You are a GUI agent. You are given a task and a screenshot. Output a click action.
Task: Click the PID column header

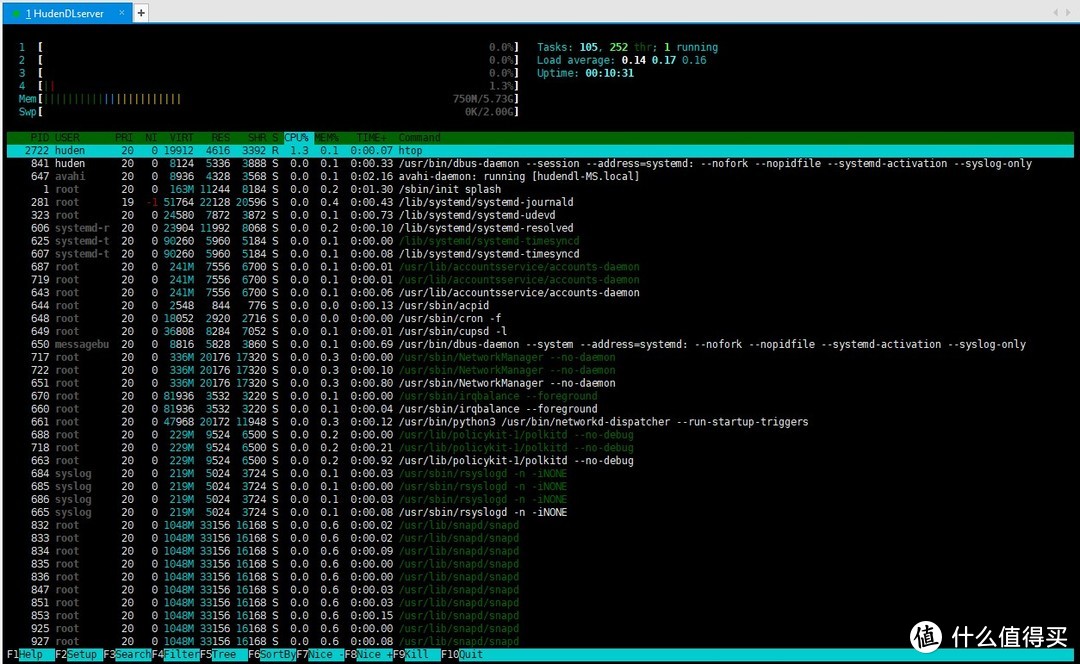pos(39,138)
